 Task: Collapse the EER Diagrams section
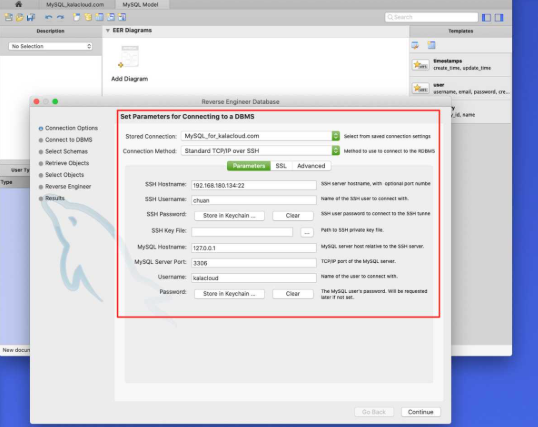coord(108,31)
